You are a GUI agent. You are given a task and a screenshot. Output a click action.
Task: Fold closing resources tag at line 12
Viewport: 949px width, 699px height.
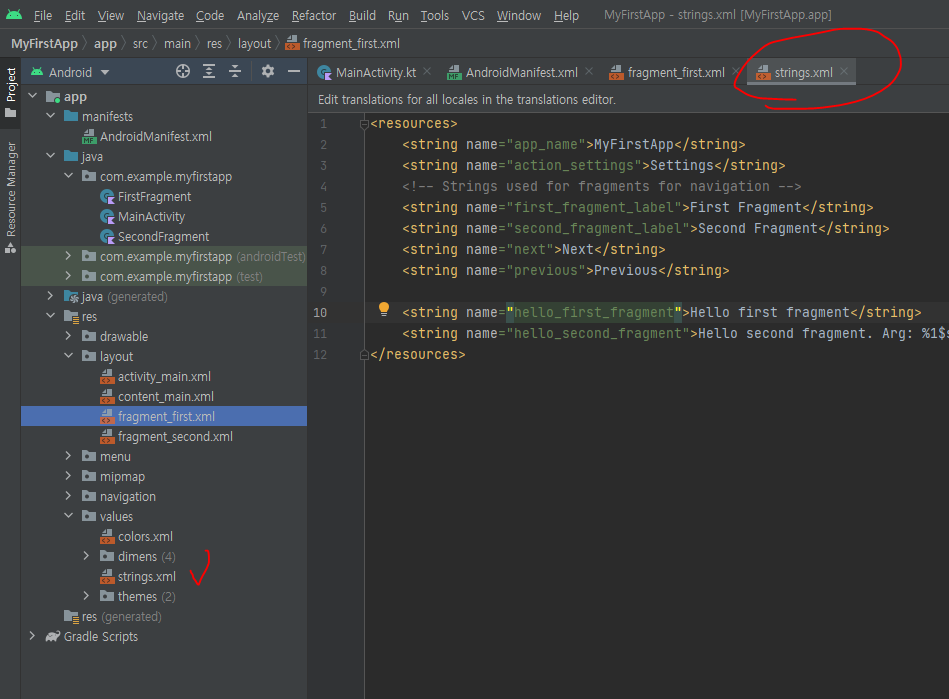click(x=364, y=355)
